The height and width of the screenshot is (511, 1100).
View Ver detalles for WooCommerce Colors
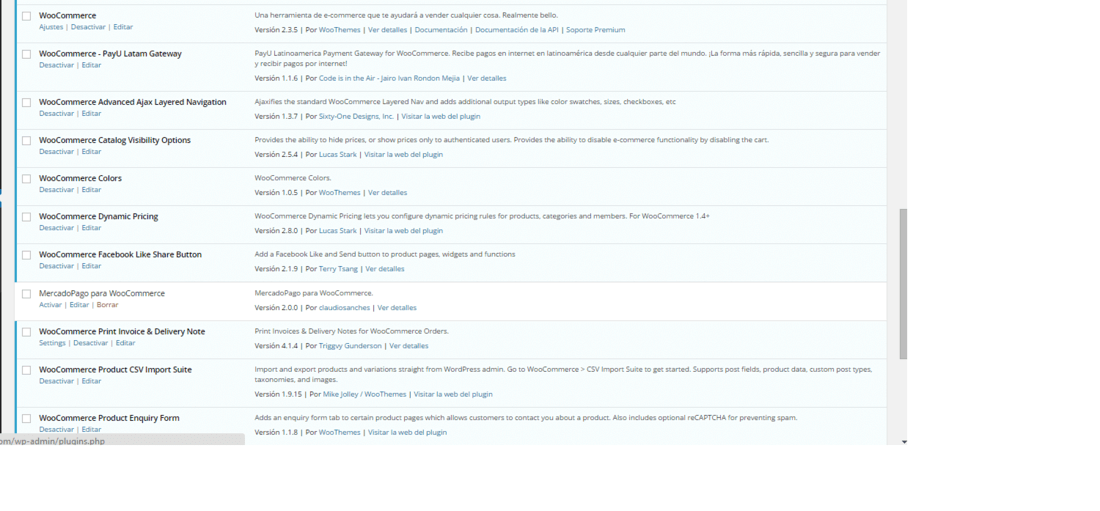click(387, 193)
